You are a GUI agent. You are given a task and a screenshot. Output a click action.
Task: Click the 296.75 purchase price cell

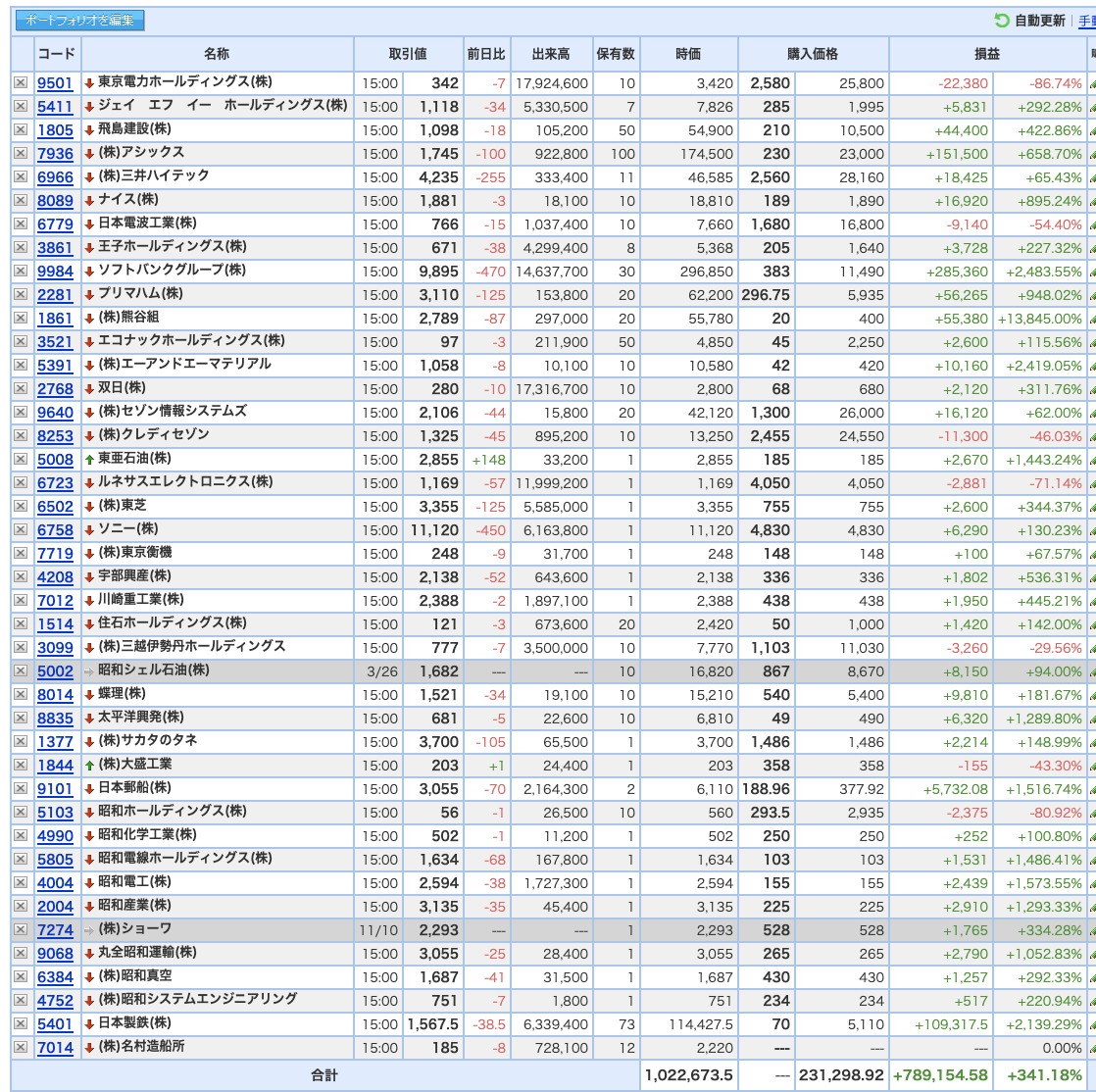pyautogui.click(x=766, y=295)
